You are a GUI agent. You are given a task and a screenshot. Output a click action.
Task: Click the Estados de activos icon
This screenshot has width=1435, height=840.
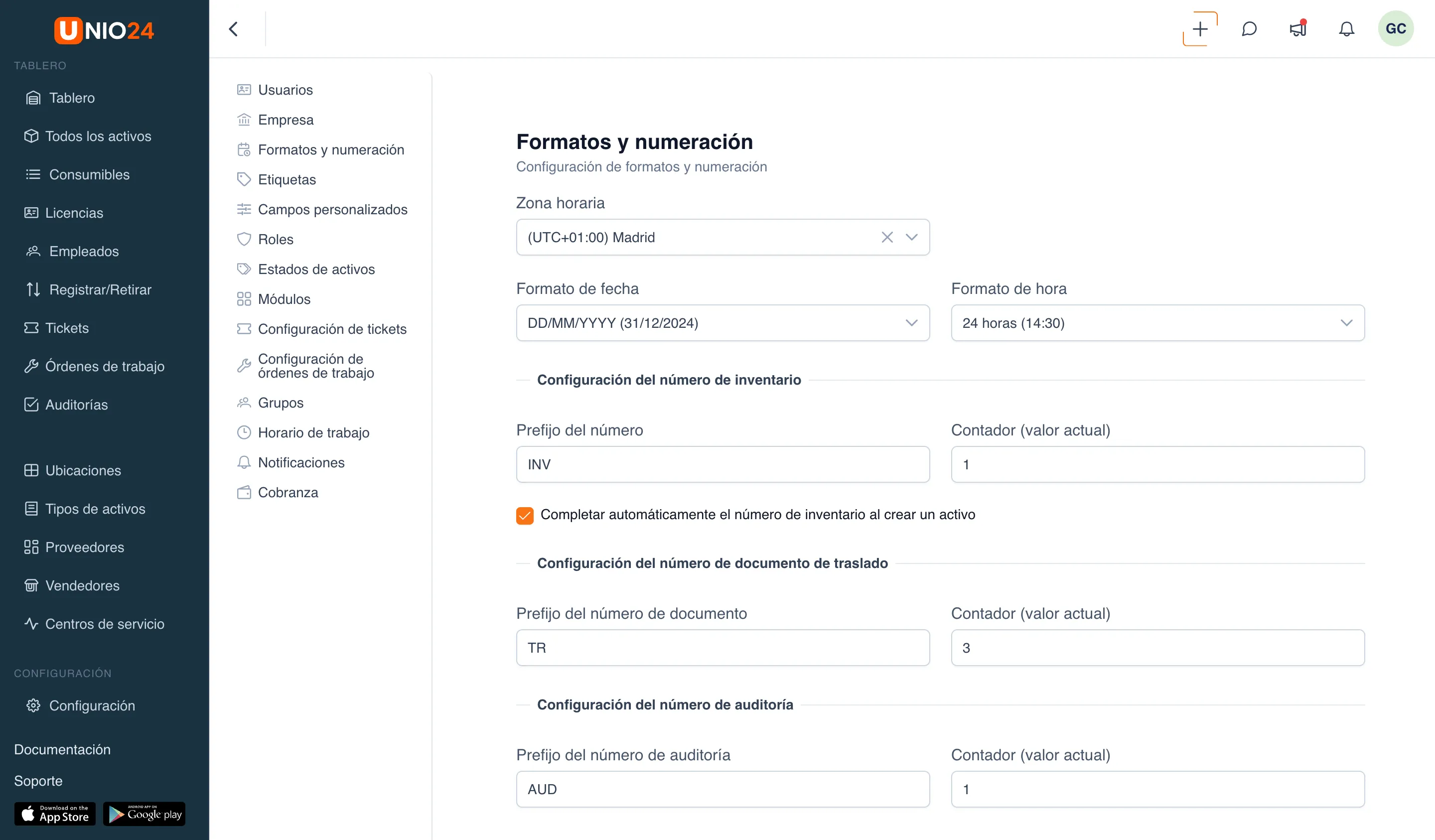point(244,270)
